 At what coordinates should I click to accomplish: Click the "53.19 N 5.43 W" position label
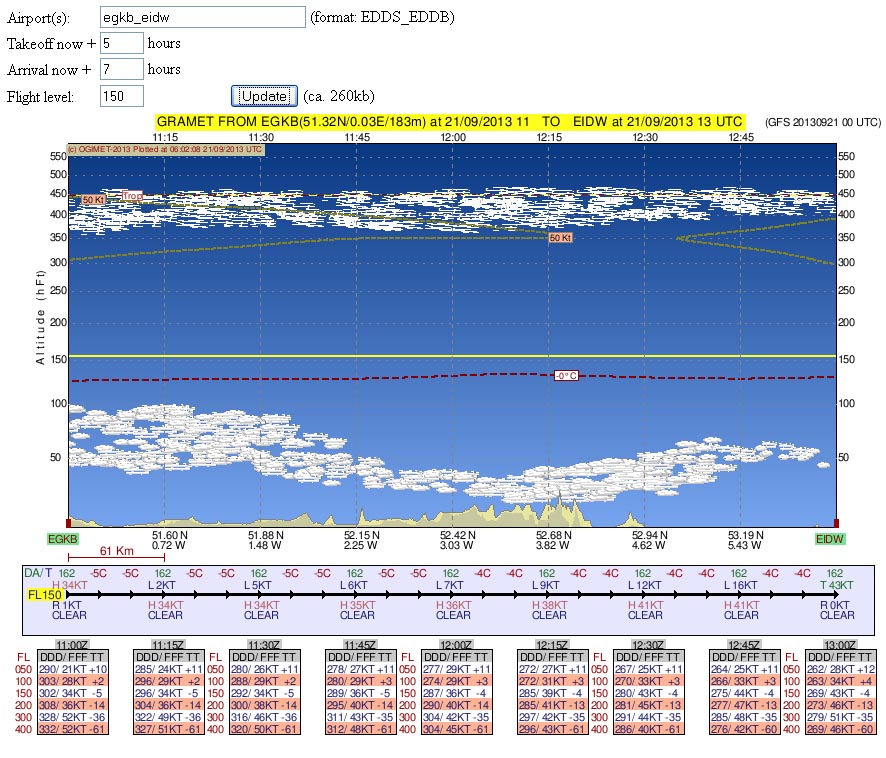[x=745, y=540]
